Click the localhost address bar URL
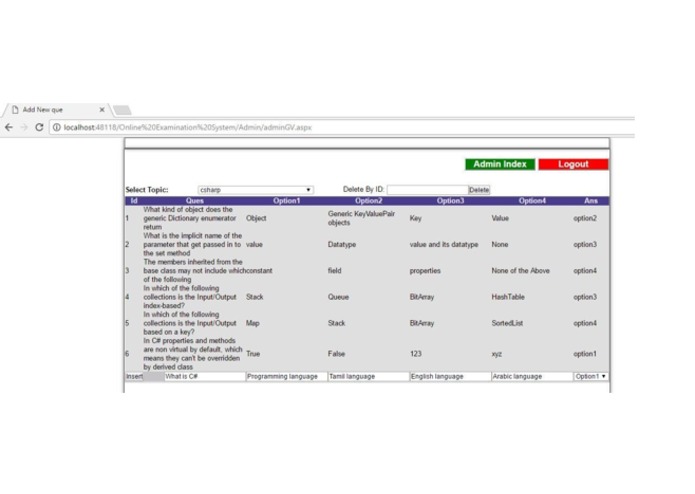The width and height of the screenshot is (695, 494). 187,128
